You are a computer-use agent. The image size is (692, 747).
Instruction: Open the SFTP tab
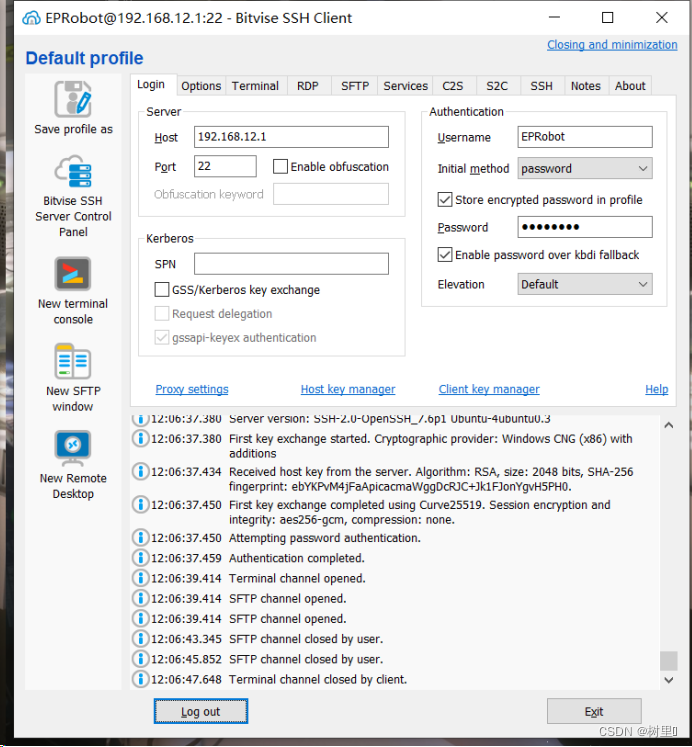coord(355,86)
